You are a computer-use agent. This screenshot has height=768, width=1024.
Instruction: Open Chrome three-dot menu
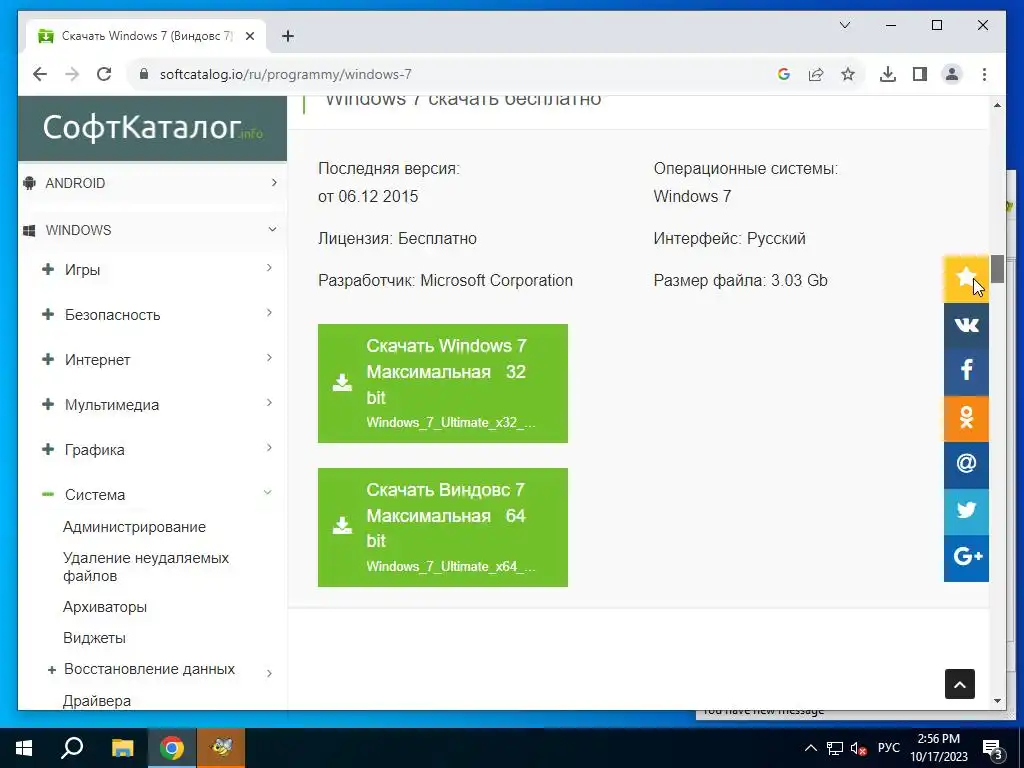pos(984,74)
